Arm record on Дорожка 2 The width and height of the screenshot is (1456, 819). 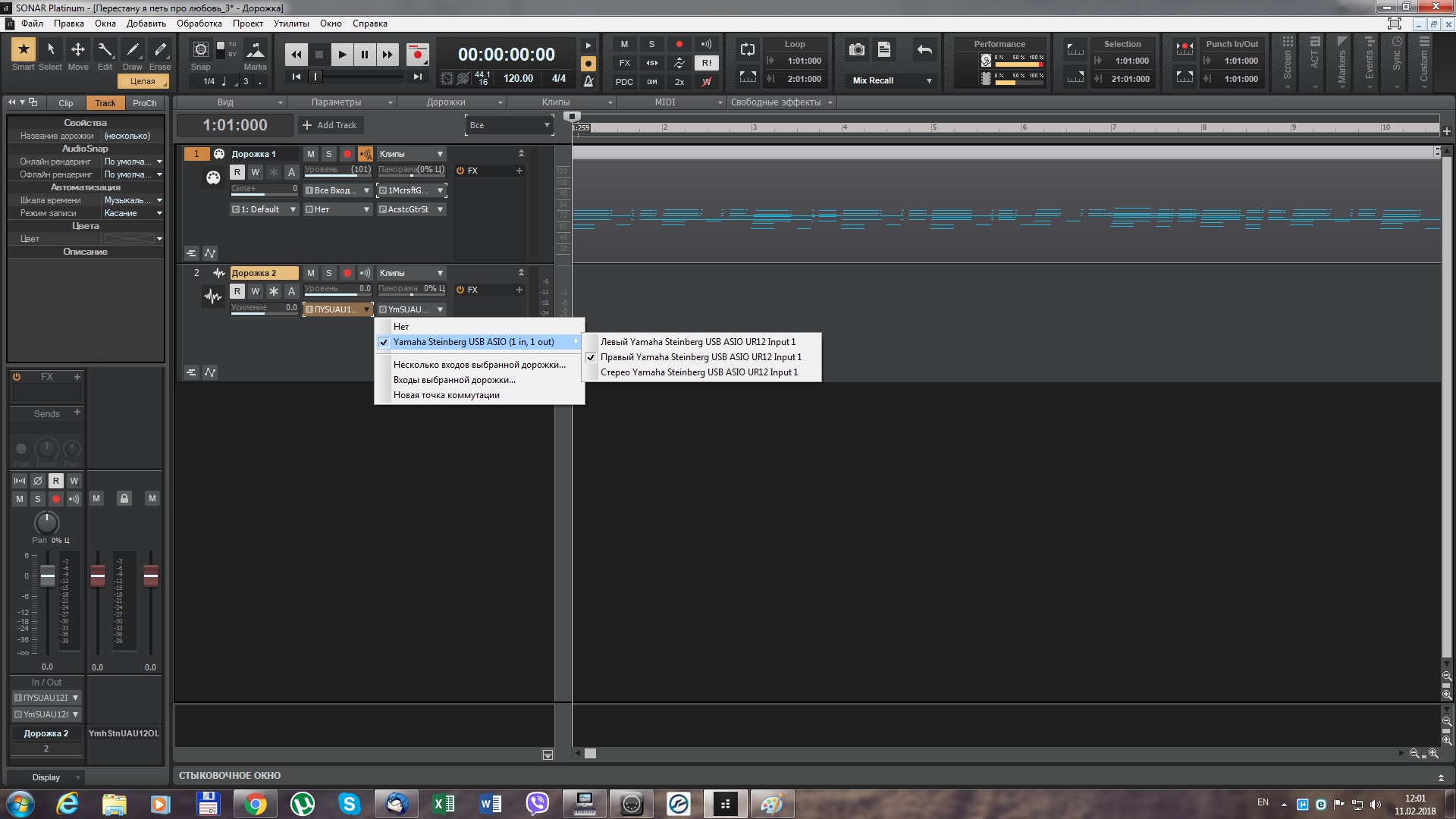(347, 273)
